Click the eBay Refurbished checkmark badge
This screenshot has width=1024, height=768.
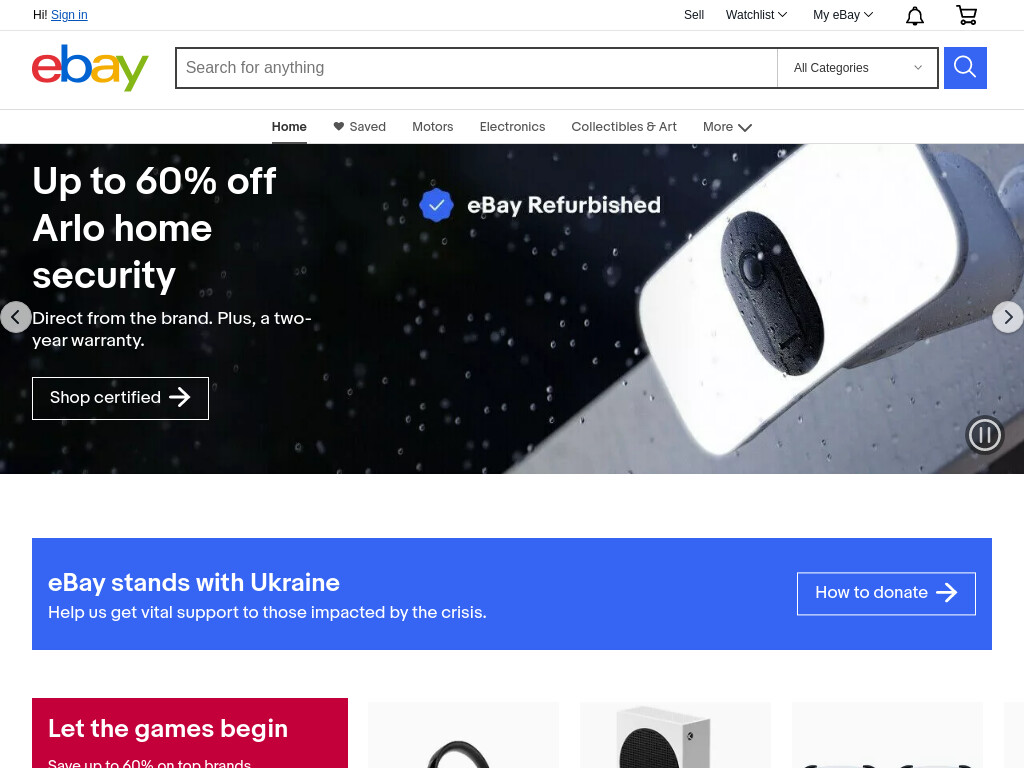[x=436, y=205]
